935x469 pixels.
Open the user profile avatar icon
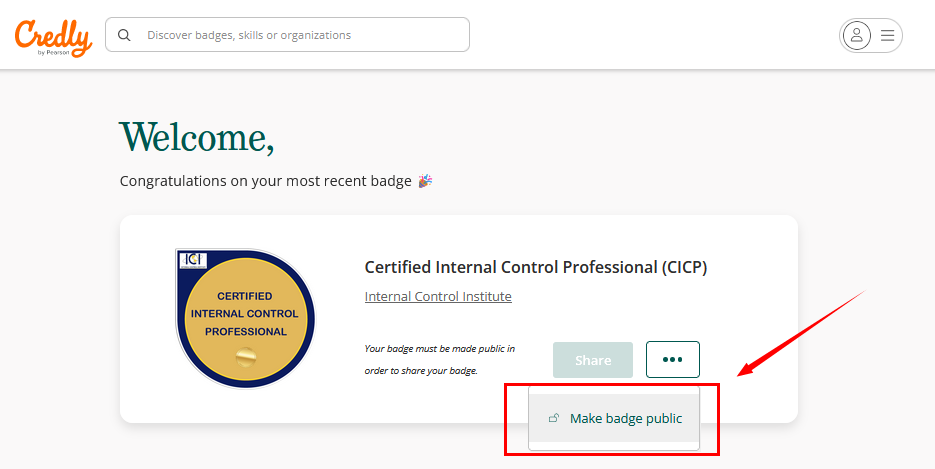click(856, 35)
